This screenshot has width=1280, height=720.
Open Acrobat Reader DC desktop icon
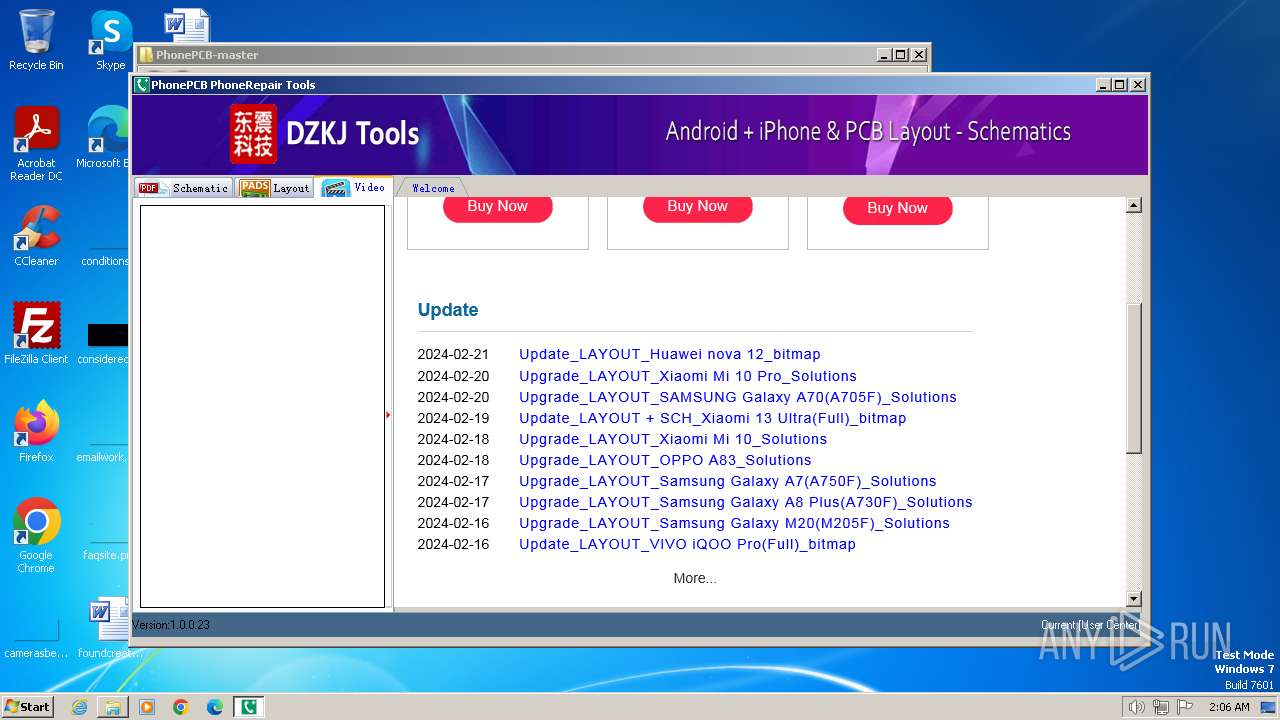(36, 144)
